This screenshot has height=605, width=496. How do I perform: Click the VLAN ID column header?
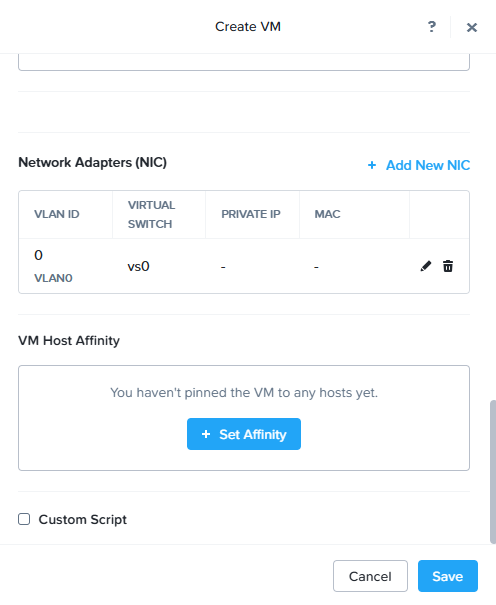(x=57, y=214)
